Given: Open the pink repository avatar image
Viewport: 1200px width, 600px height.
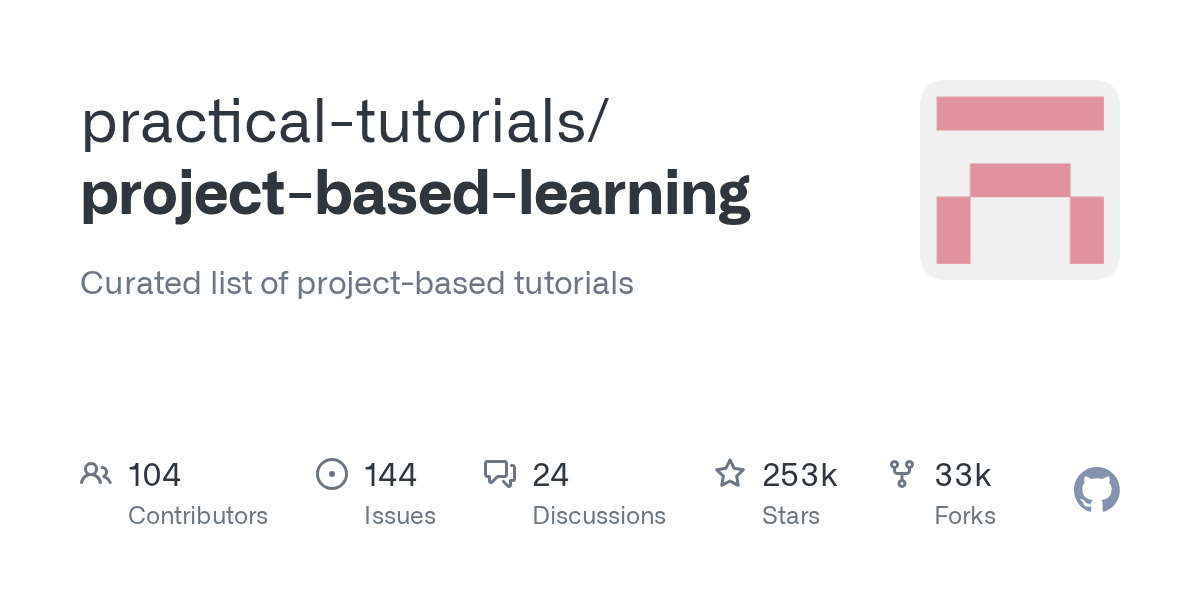Looking at the screenshot, I should pyautogui.click(x=1019, y=180).
